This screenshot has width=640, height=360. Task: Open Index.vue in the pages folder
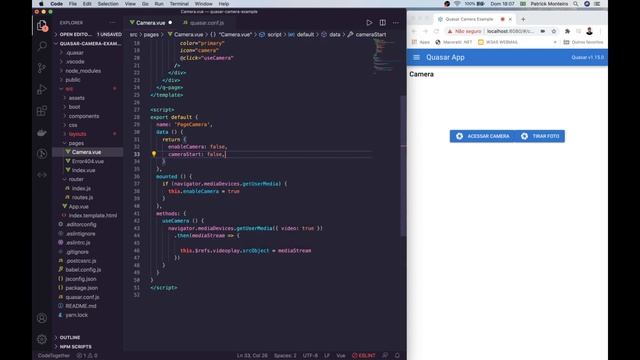tap(83, 170)
